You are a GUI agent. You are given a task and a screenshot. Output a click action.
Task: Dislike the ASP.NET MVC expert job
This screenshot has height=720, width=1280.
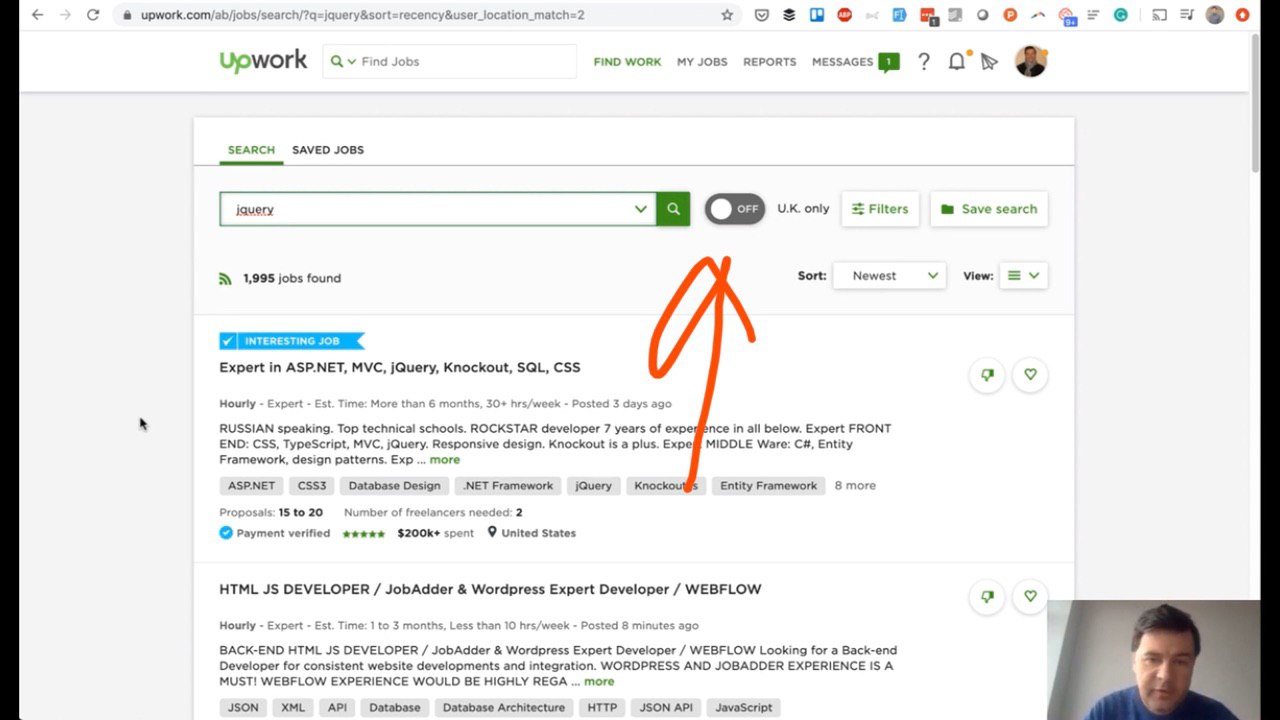click(x=987, y=374)
